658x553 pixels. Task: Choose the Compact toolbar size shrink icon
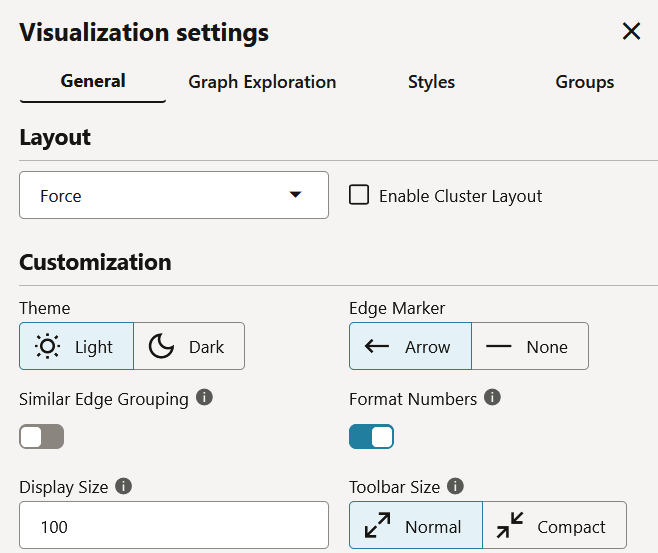tap(510, 525)
